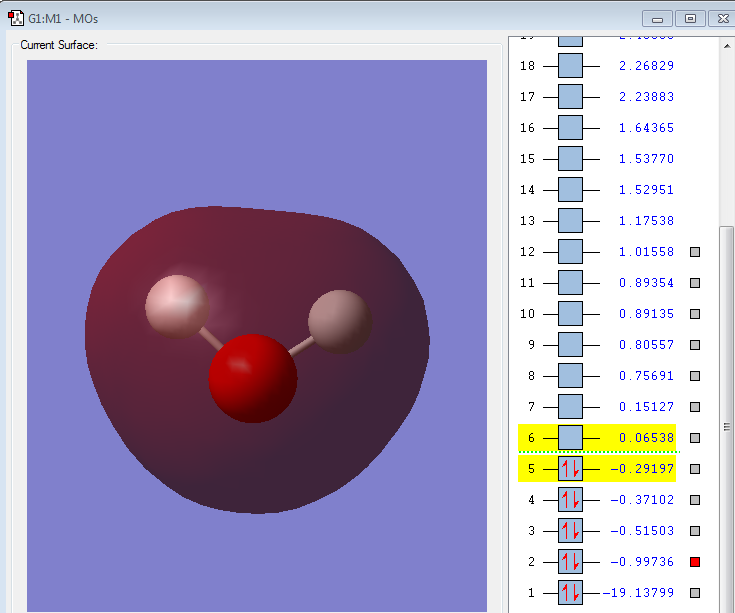Toggle surface marker beside orbital 6
735x613 pixels.
click(695, 438)
